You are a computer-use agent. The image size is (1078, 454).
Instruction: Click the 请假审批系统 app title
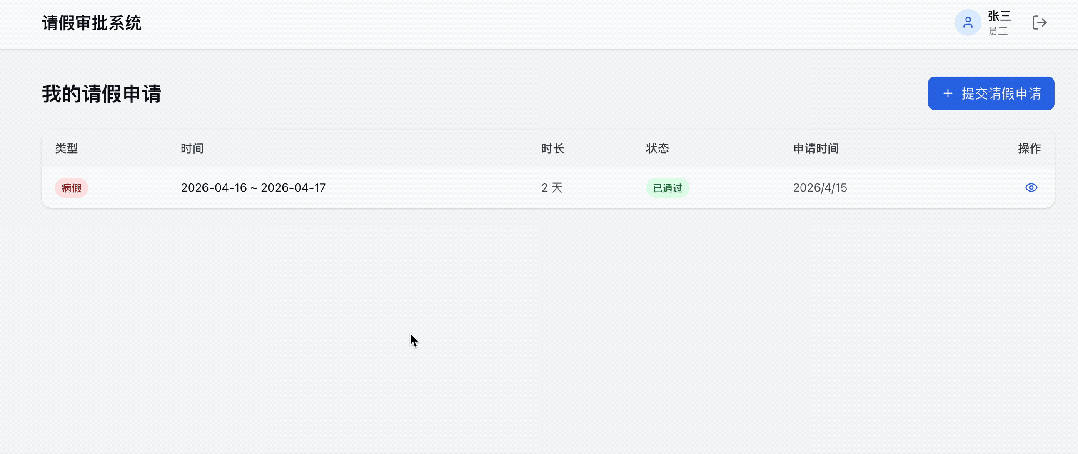pos(92,23)
